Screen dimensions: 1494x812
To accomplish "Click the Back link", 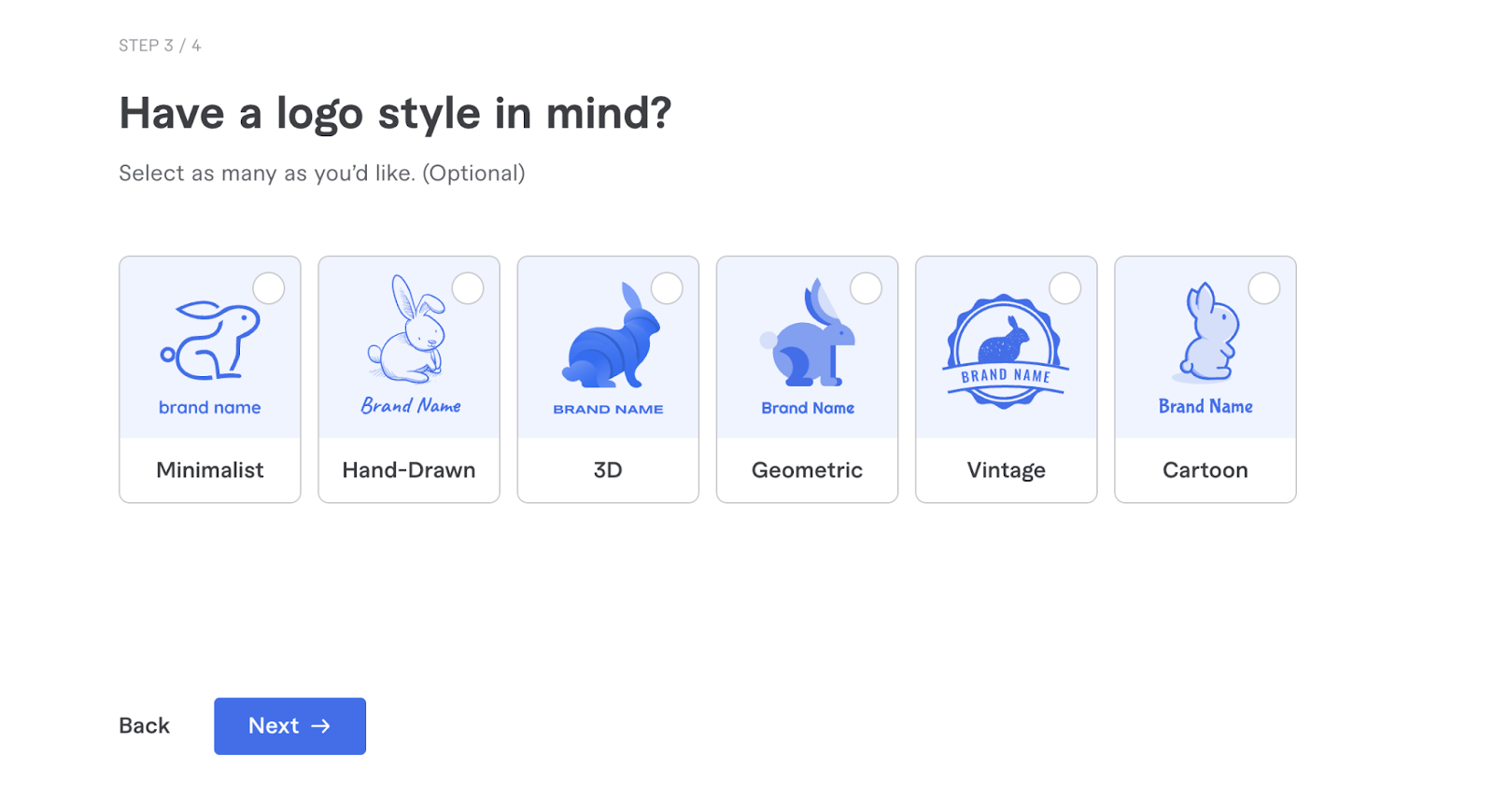I will (x=143, y=725).
